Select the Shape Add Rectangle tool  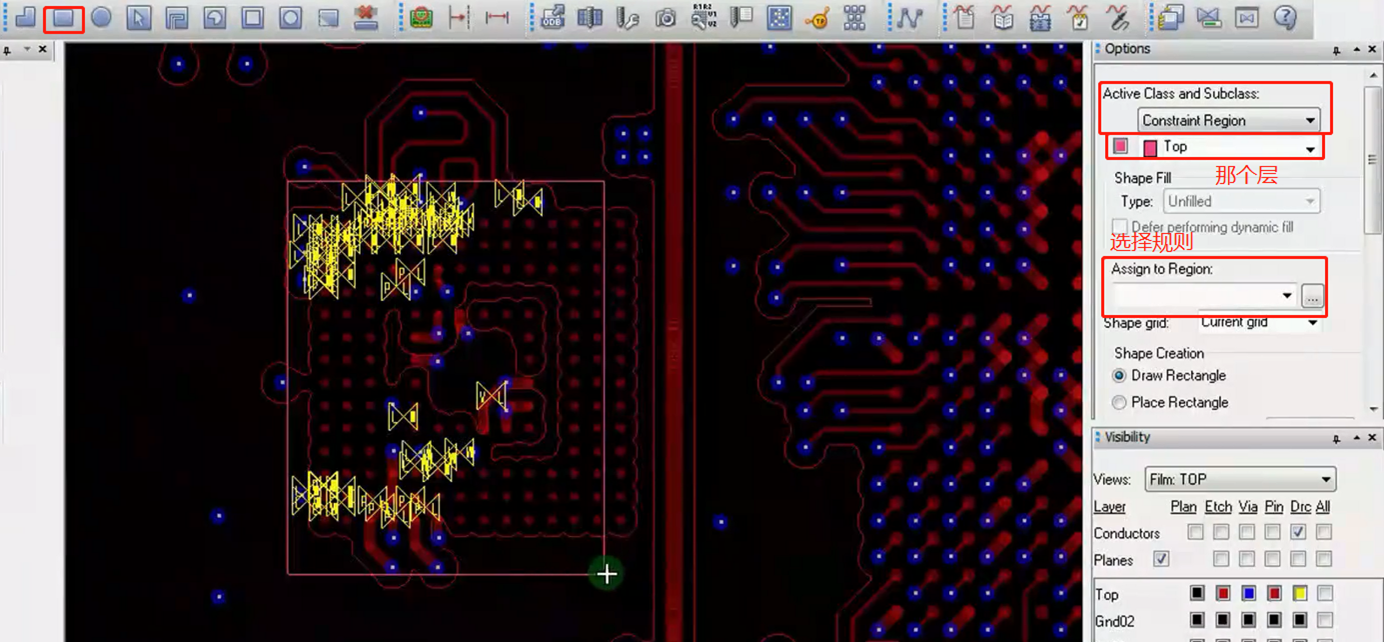[x=64, y=18]
